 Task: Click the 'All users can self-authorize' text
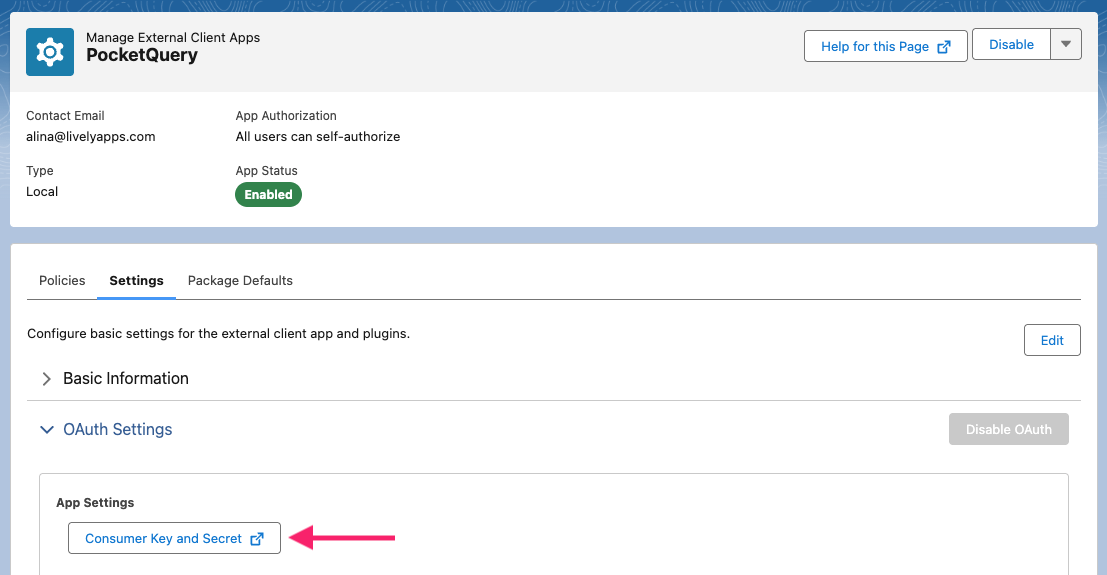(x=318, y=136)
